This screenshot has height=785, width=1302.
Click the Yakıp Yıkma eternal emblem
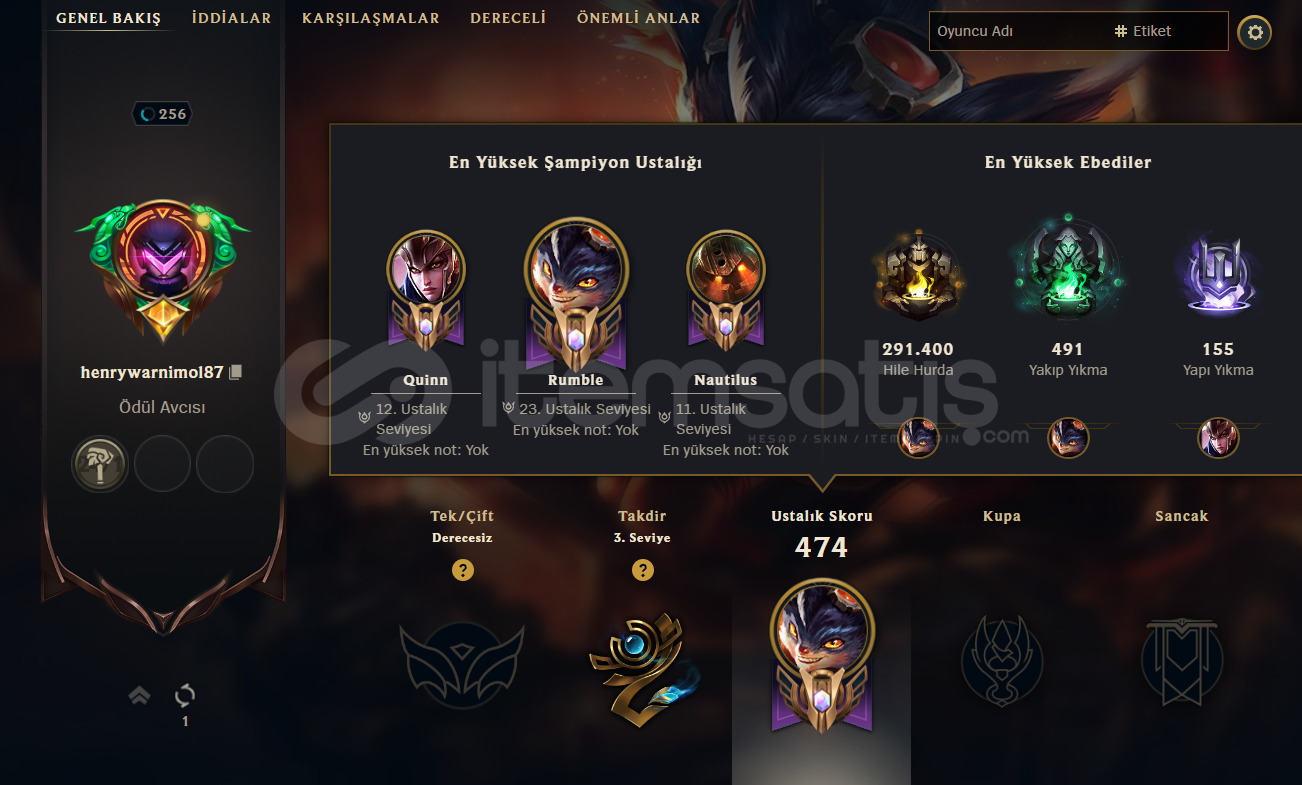click(x=1068, y=270)
